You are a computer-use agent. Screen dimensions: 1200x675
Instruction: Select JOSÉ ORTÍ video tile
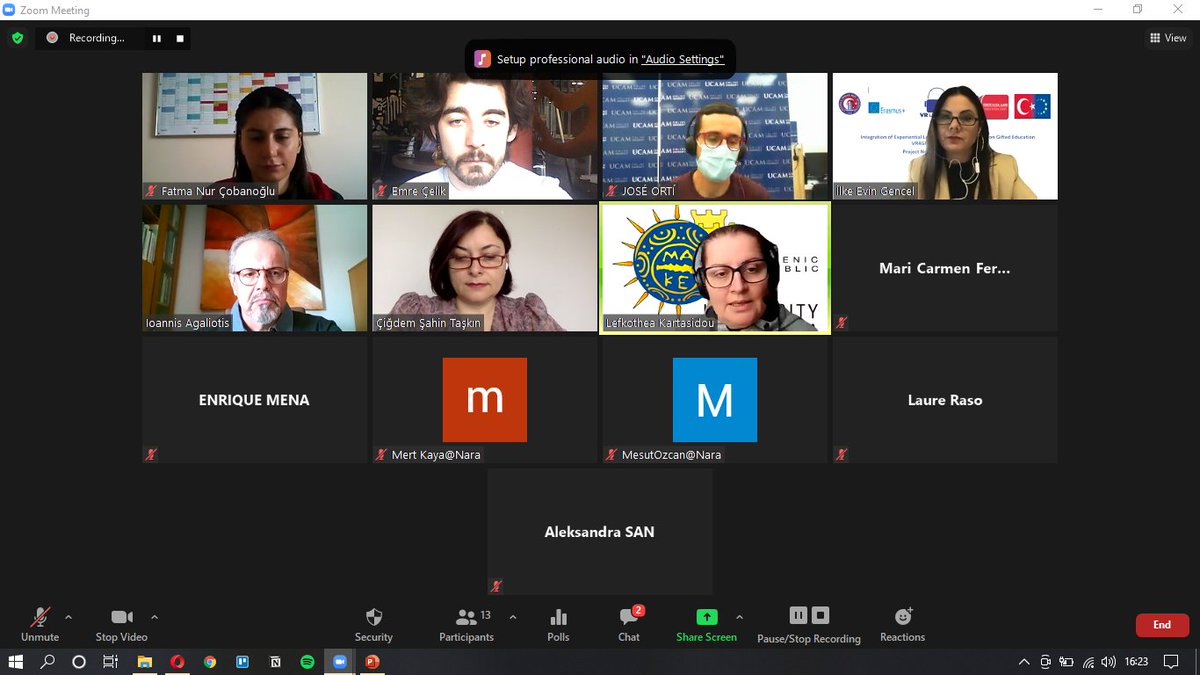click(715, 136)
